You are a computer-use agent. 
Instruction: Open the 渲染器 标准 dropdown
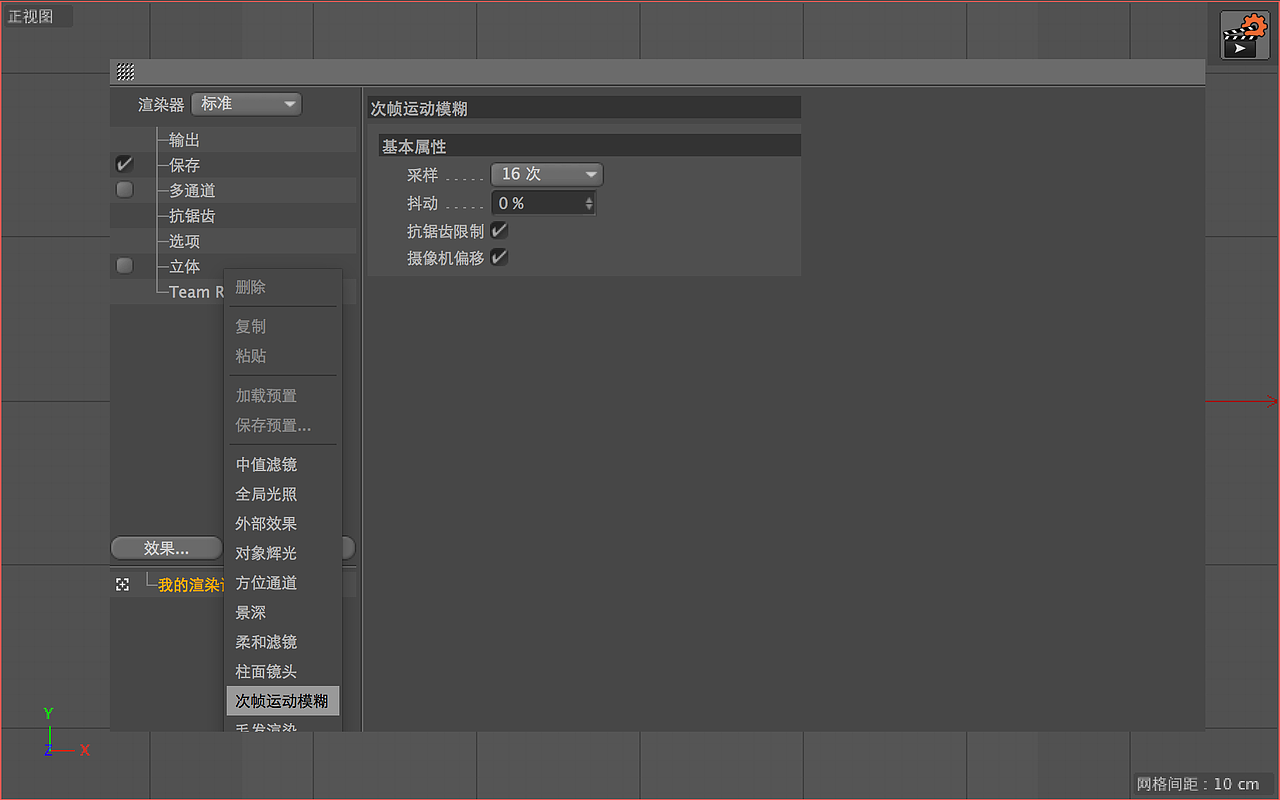point(246,104)
